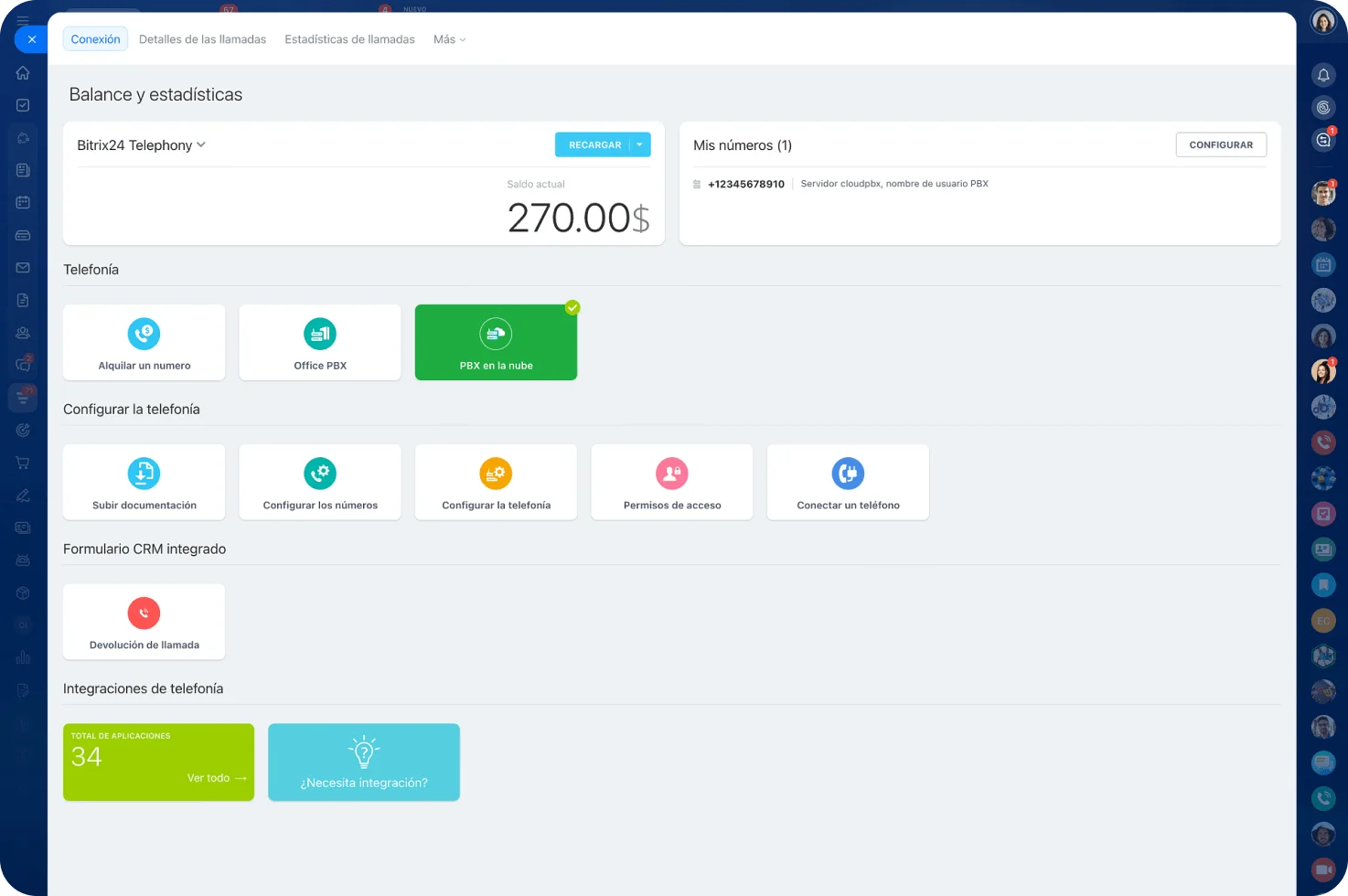Open the Recargar button dropdown arrow

coord(640,145)
